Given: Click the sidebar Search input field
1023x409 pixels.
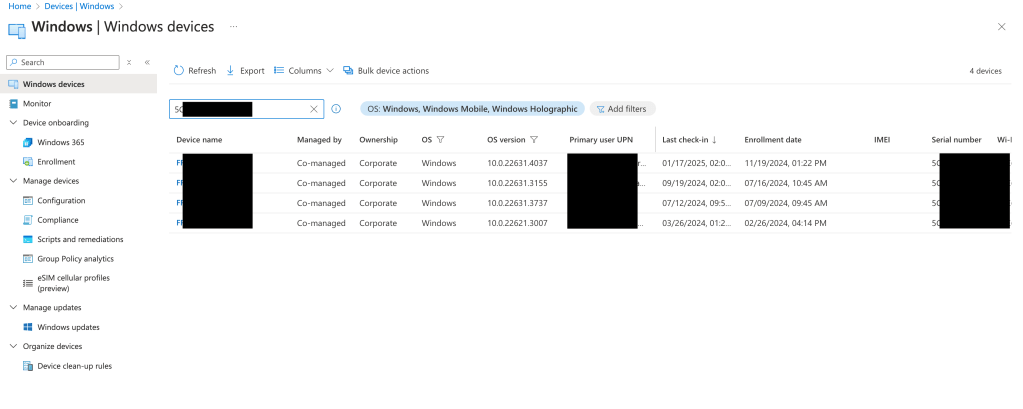Looking at the screenshot, I should point(65,62).
